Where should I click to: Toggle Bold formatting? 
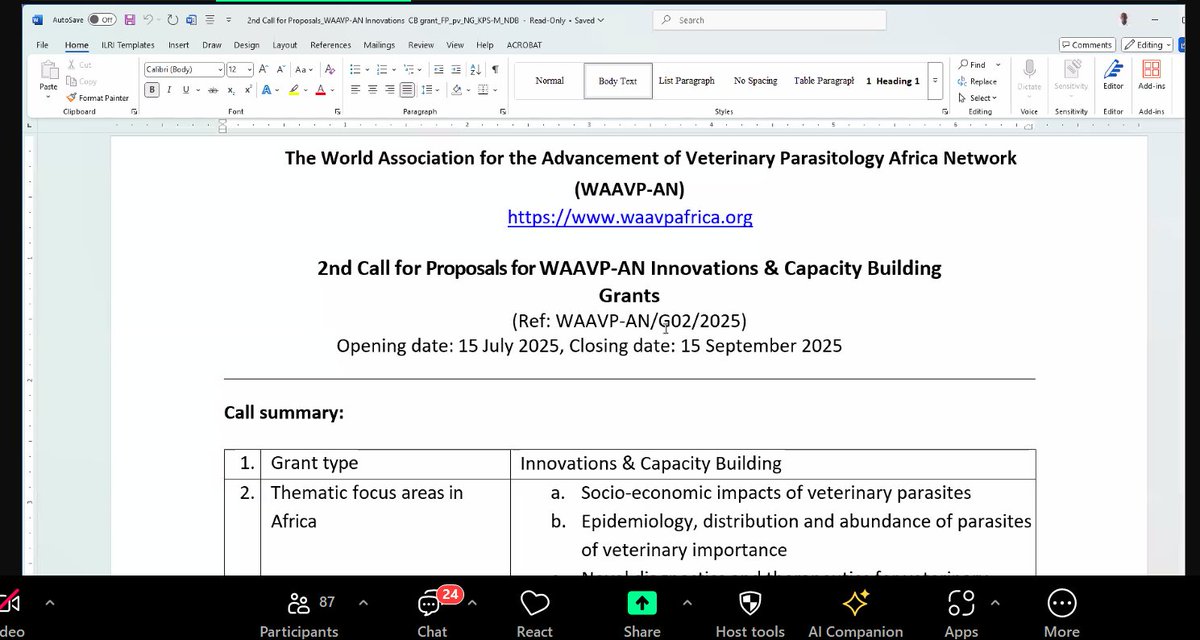point(153,90)
